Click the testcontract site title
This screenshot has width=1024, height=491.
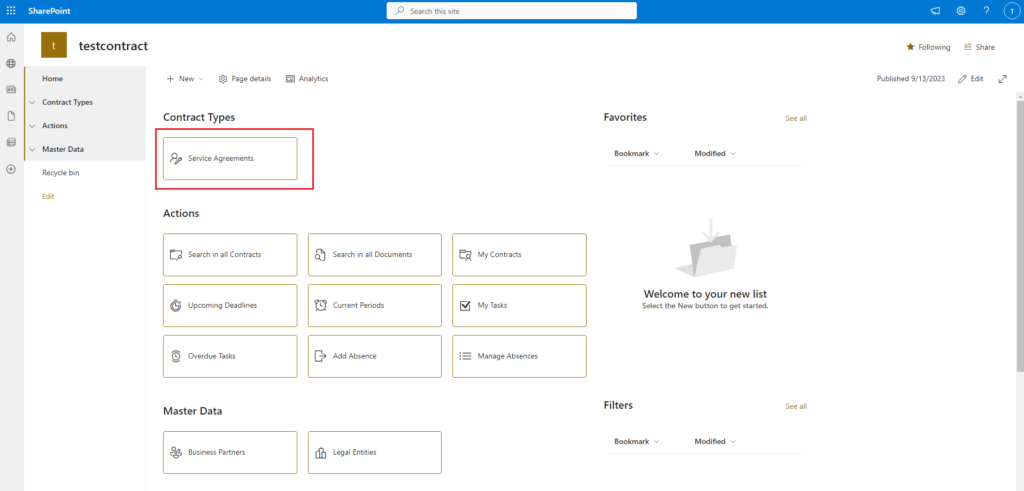[114, 46]
